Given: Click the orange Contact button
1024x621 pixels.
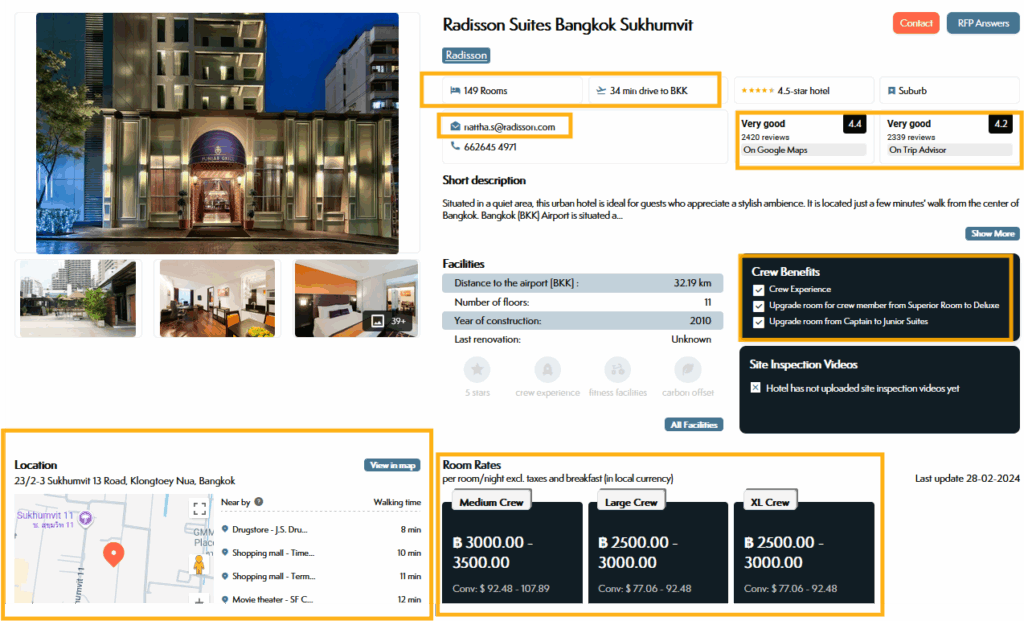Looking at the screenshot, I should click(x=916, y=23).
